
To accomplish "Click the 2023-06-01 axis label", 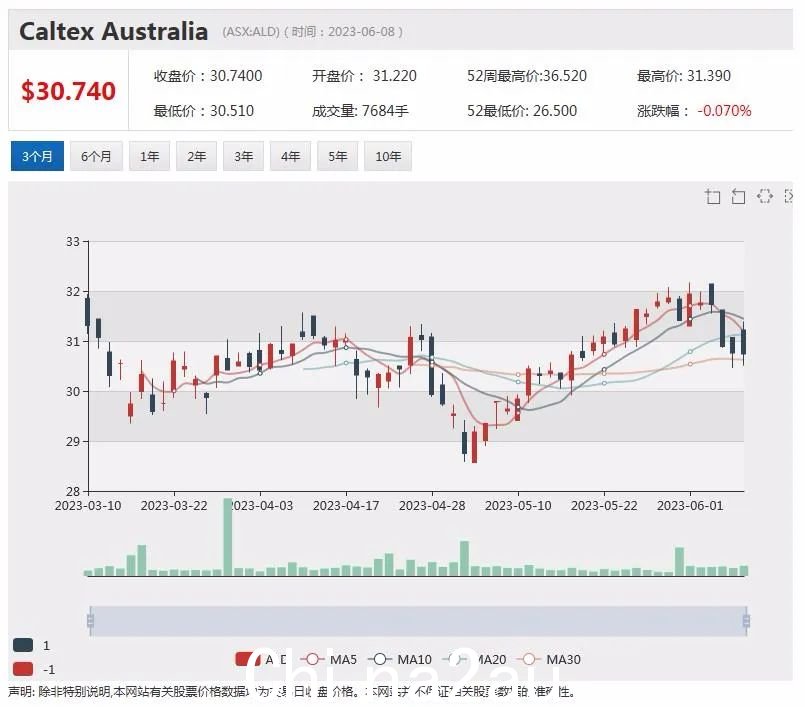I will (690, 506).
